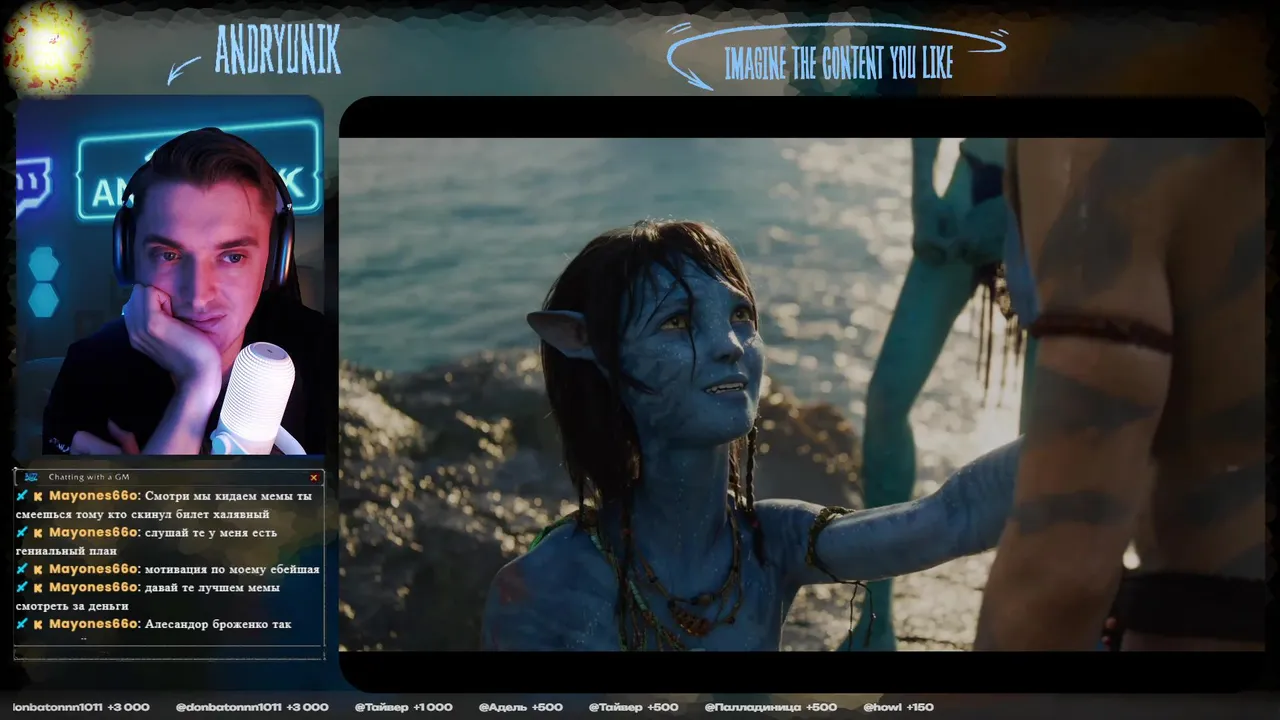Click ticker entry '@howl +150'
This screenshot has height=720, width=1280.
point(899,707)
